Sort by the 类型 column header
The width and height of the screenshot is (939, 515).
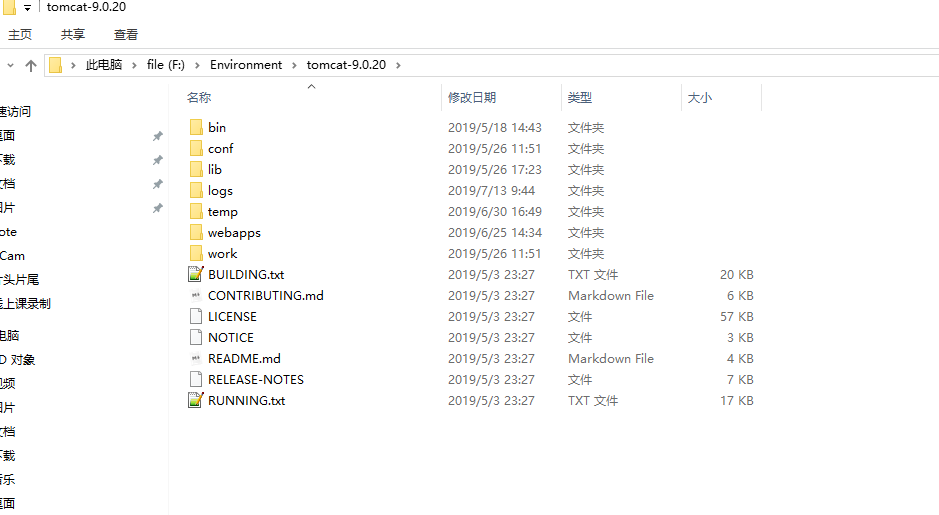[x=622, y=98]
